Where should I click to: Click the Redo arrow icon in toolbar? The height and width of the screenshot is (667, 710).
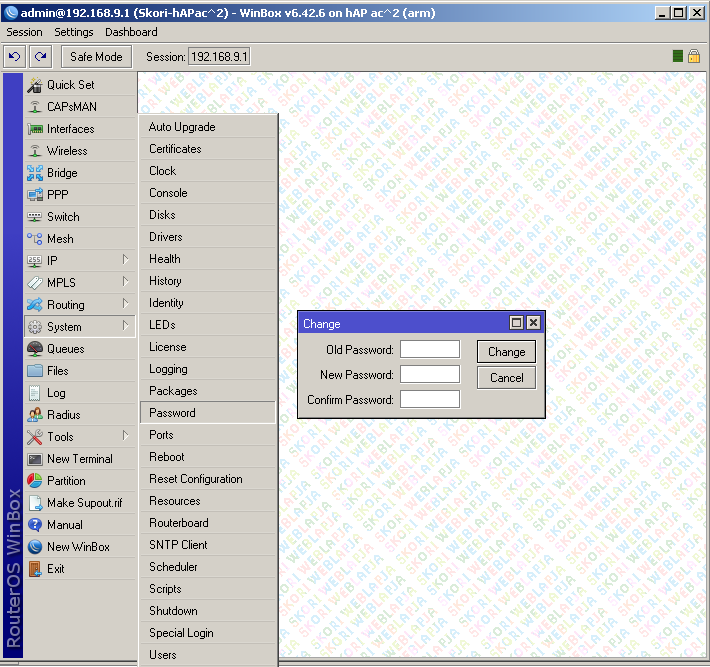pos(40,57)
